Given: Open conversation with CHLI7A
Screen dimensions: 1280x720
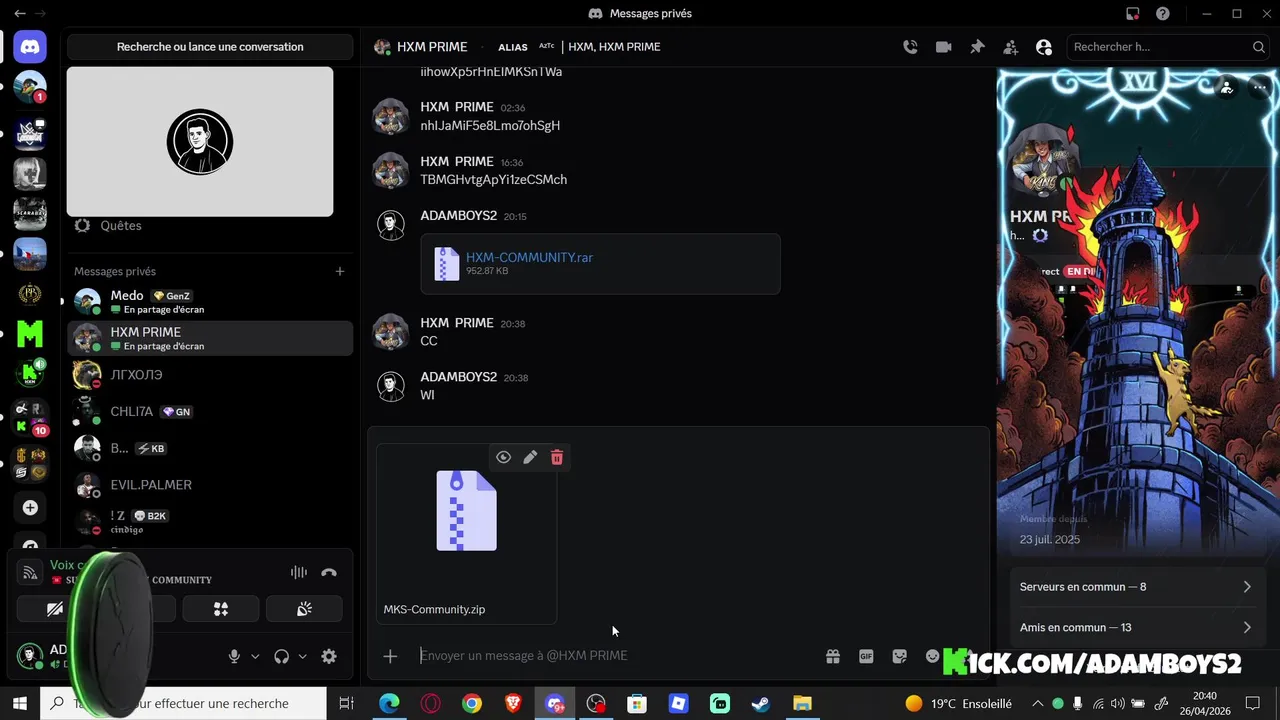Looking at the screenshot, I should (210, 412).
